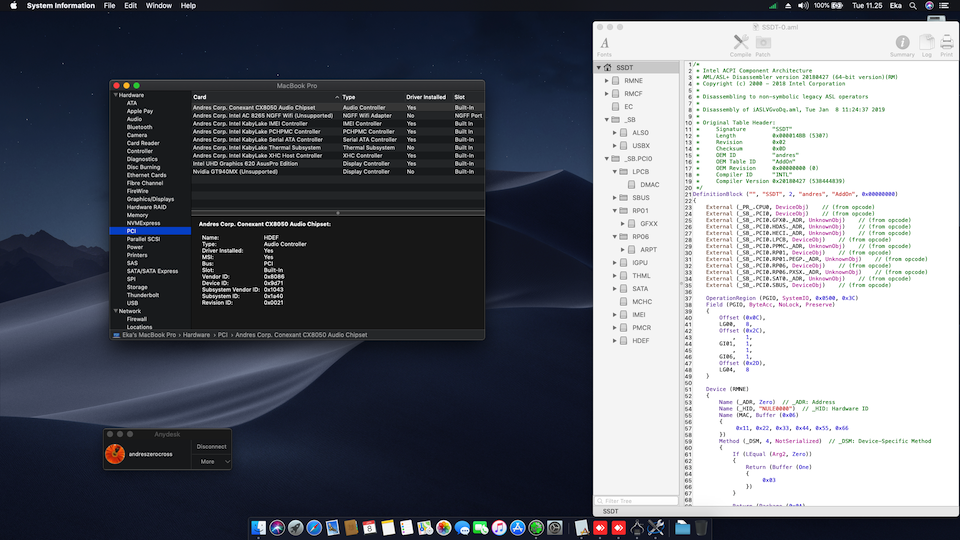Open the File menu
The image size is (960, 540).
(109, 6)
